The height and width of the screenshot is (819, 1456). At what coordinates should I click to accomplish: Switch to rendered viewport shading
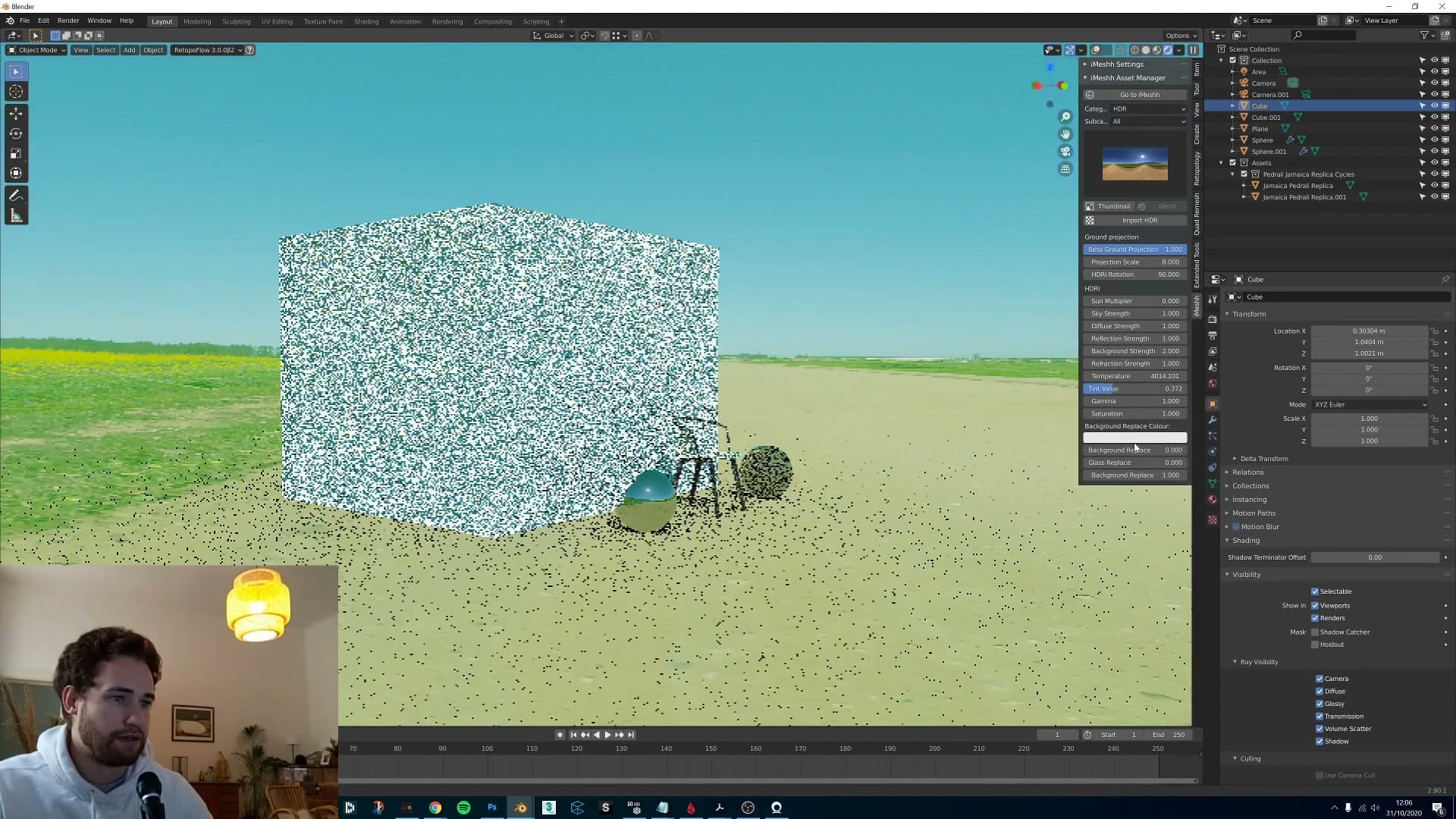pos(1168,50)
